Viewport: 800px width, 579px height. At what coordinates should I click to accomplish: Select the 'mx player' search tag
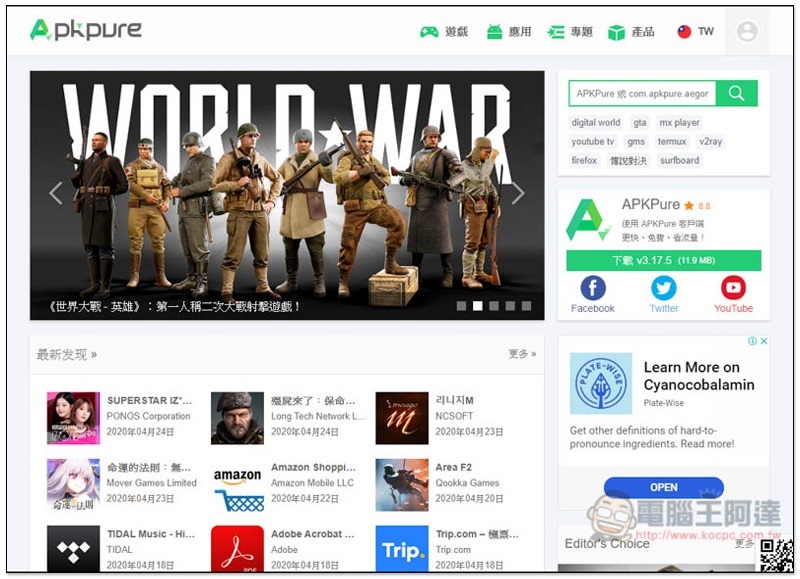tap(679, 122)
